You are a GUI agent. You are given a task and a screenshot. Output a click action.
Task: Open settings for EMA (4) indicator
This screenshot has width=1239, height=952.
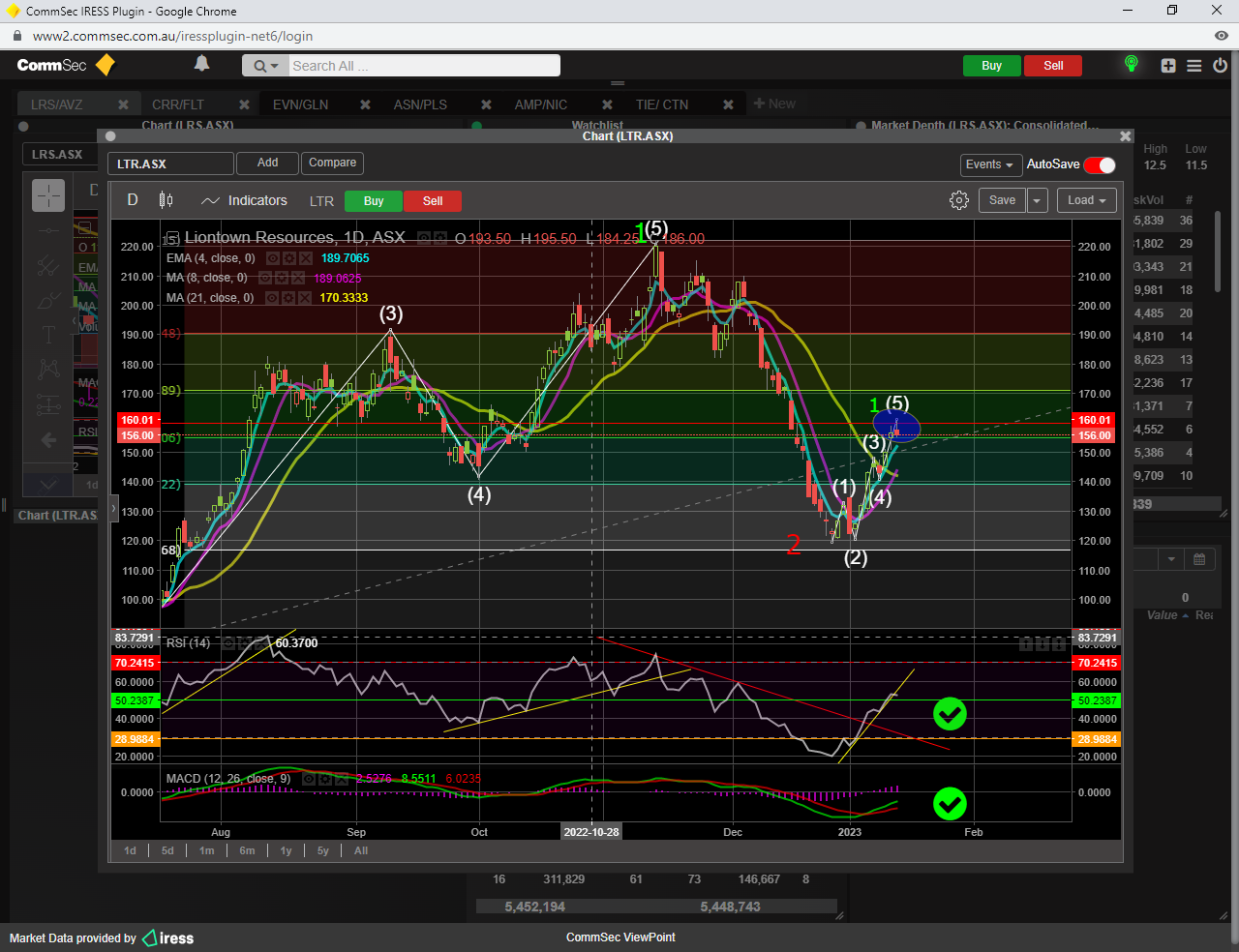point(289,258)
